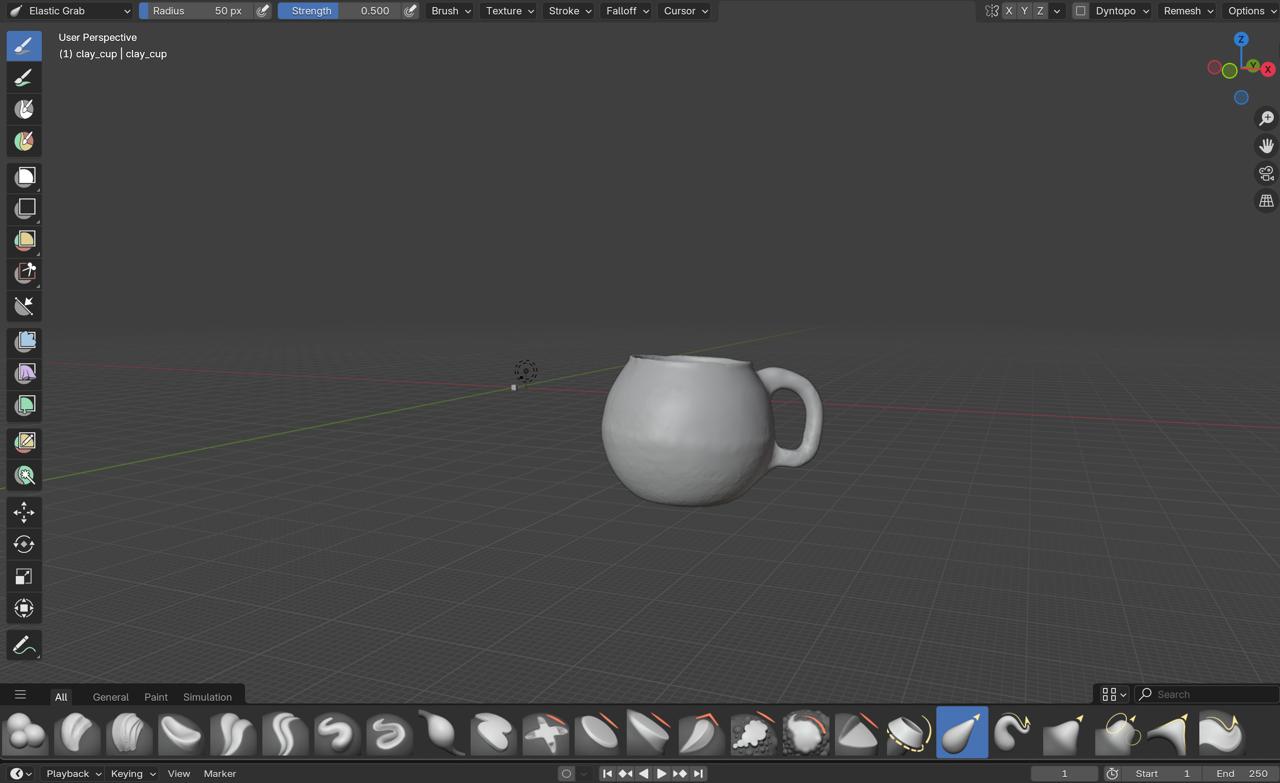Select the Box Mask tool
Image resolution: width=1280 pixels, height=783 pixels.
coord(24,176)
